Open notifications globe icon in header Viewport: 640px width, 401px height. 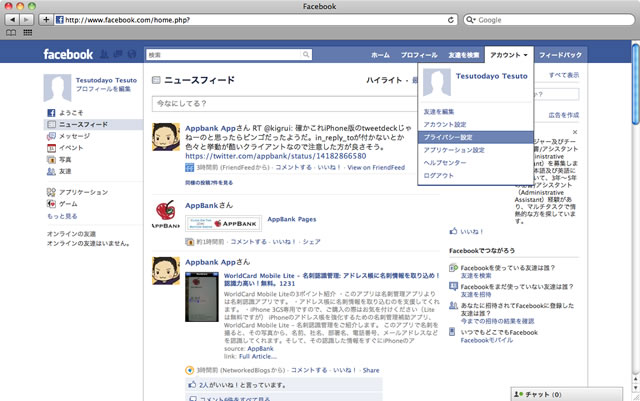(x=131, y=54)
